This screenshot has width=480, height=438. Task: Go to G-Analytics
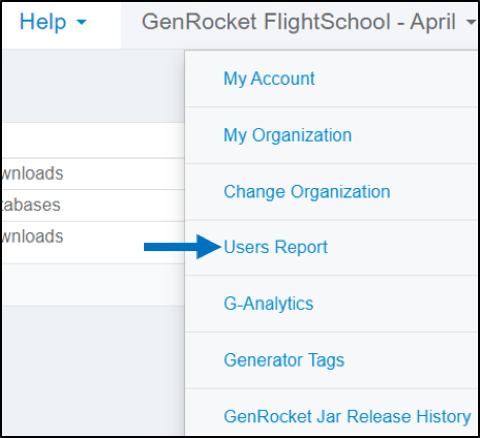tap(269, 304)
